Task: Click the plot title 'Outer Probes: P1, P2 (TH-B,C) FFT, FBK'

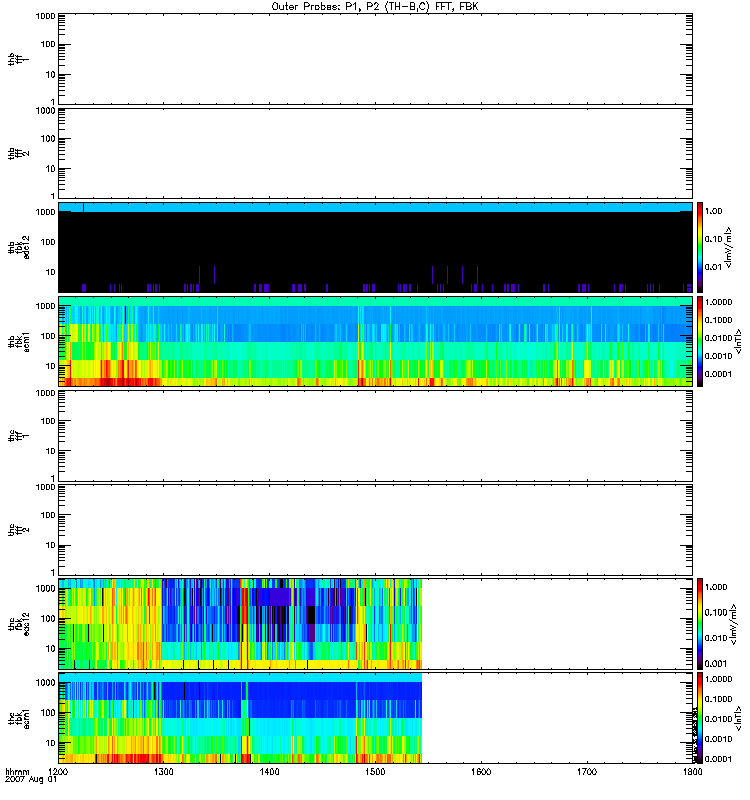Action: point(375,7)
